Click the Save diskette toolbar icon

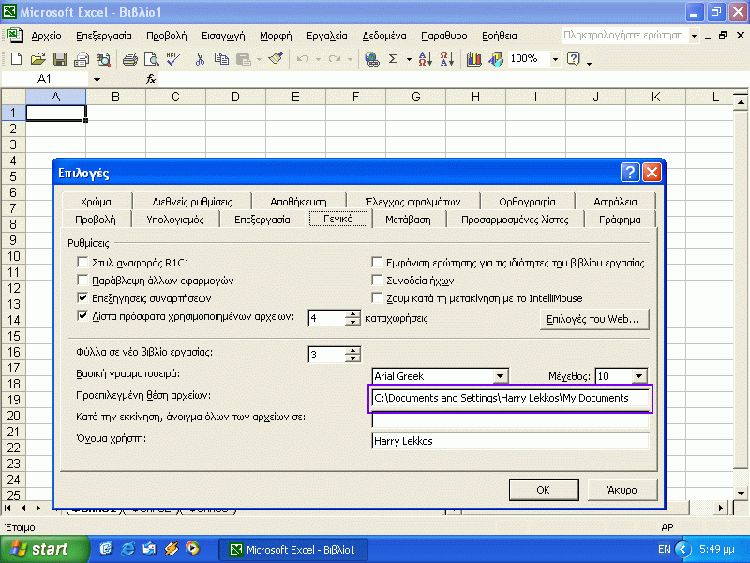60,59
